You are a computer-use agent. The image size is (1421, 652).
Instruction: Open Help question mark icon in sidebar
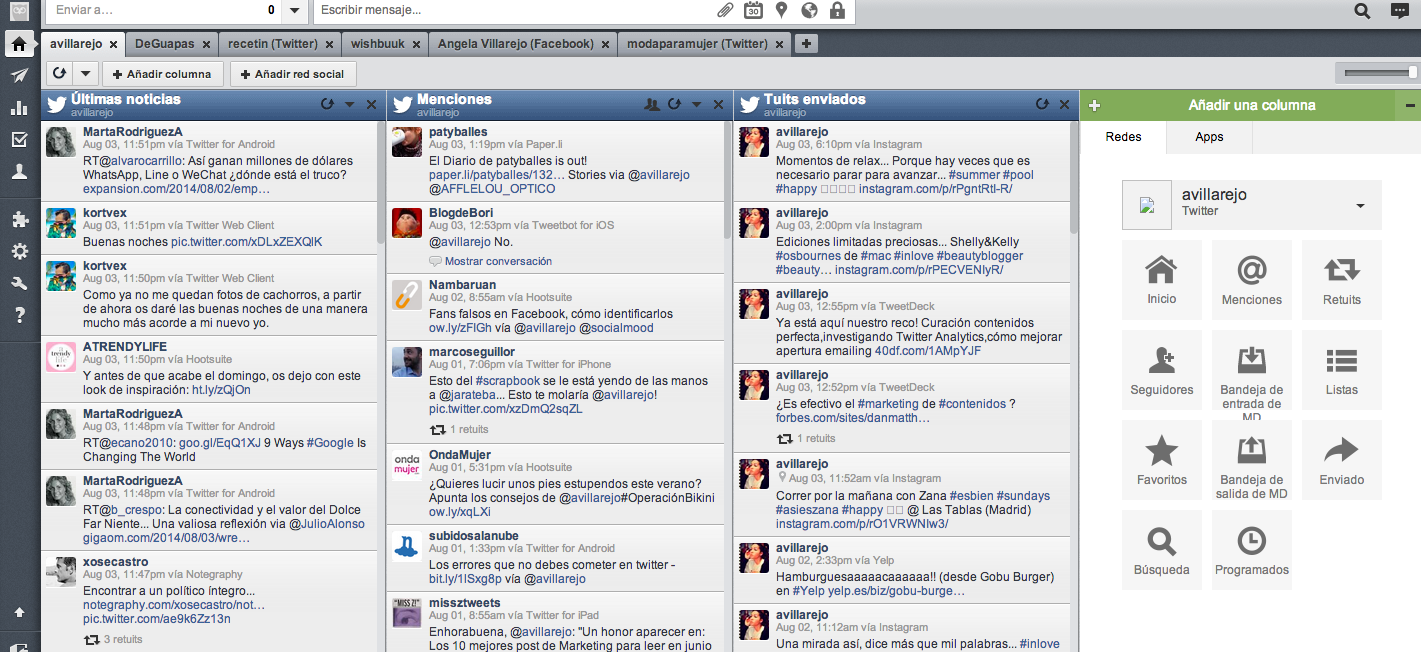point(19,316)
